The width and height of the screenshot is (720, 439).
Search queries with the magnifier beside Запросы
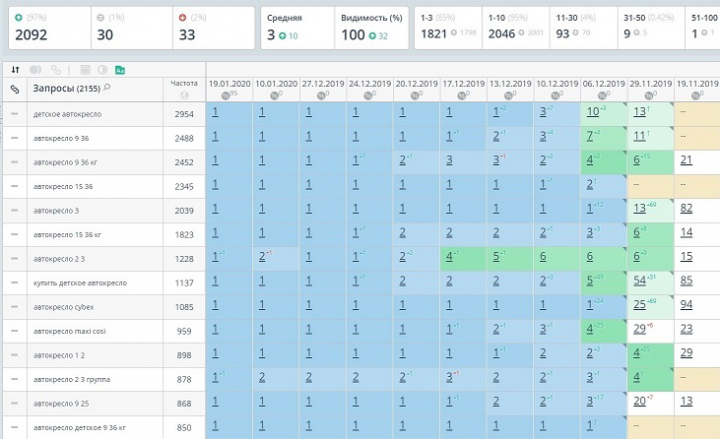click(x=107, y=89)
